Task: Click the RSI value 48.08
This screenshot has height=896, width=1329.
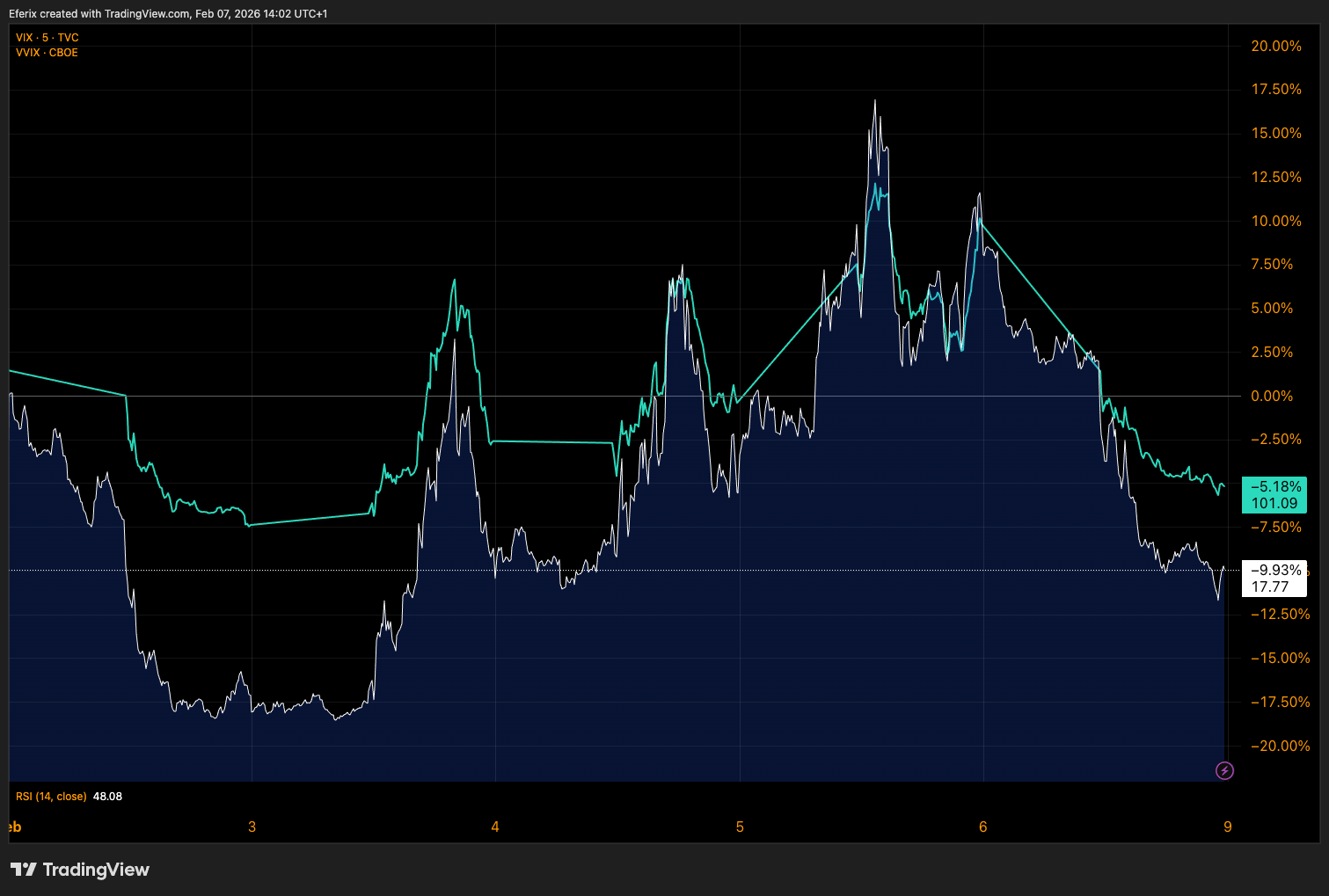Action: pos(107,797)
